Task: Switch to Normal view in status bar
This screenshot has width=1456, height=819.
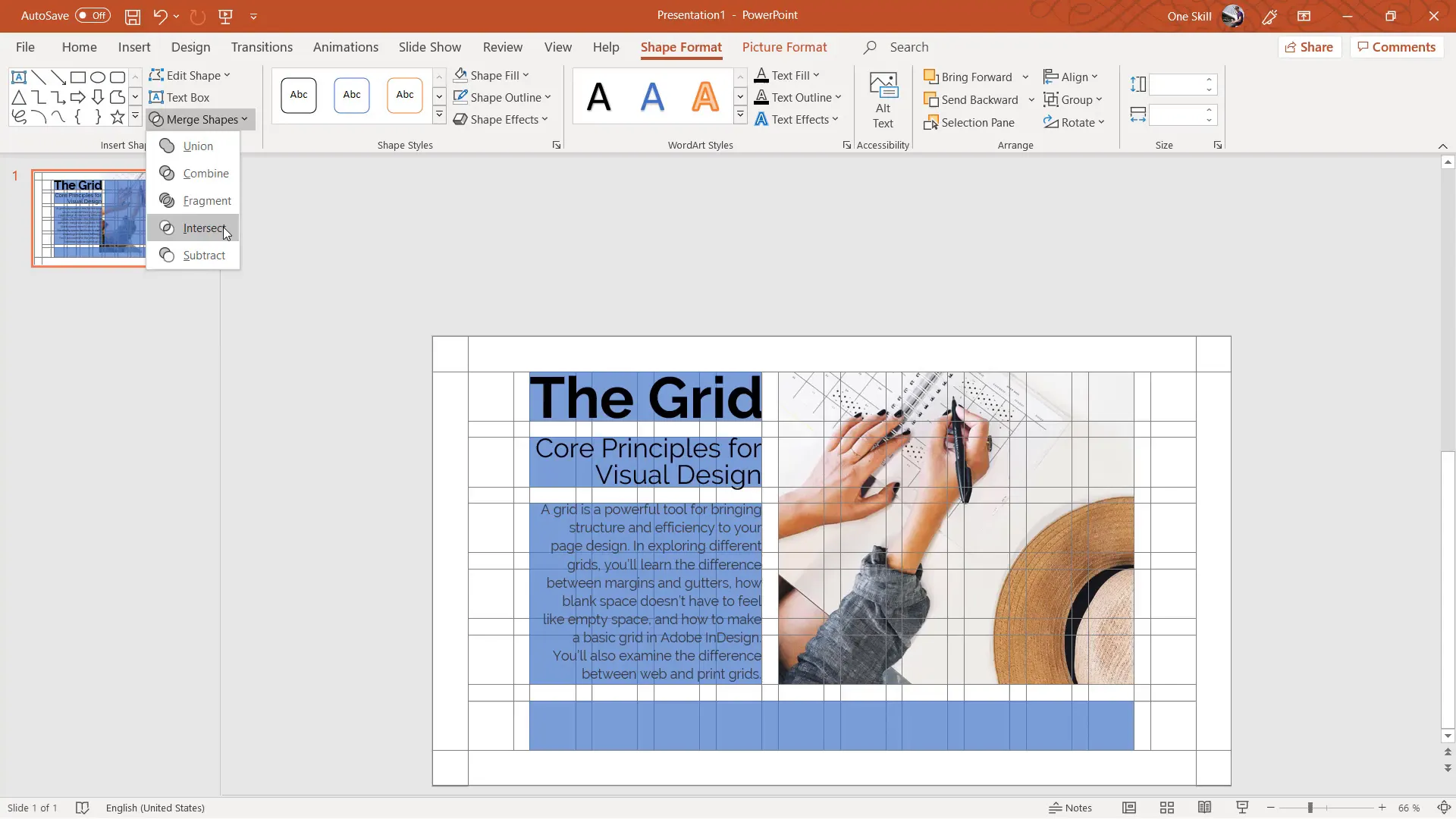Action: (x=1129, y=808)
